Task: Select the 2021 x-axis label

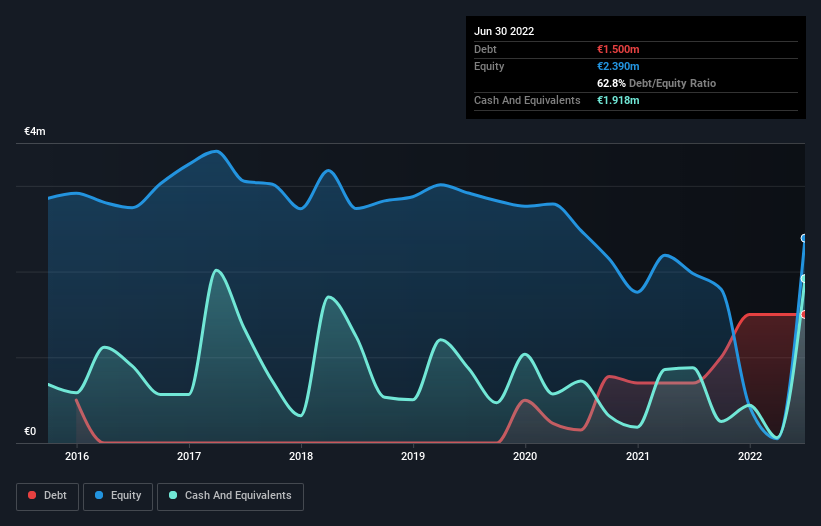Action: point(638,456)
